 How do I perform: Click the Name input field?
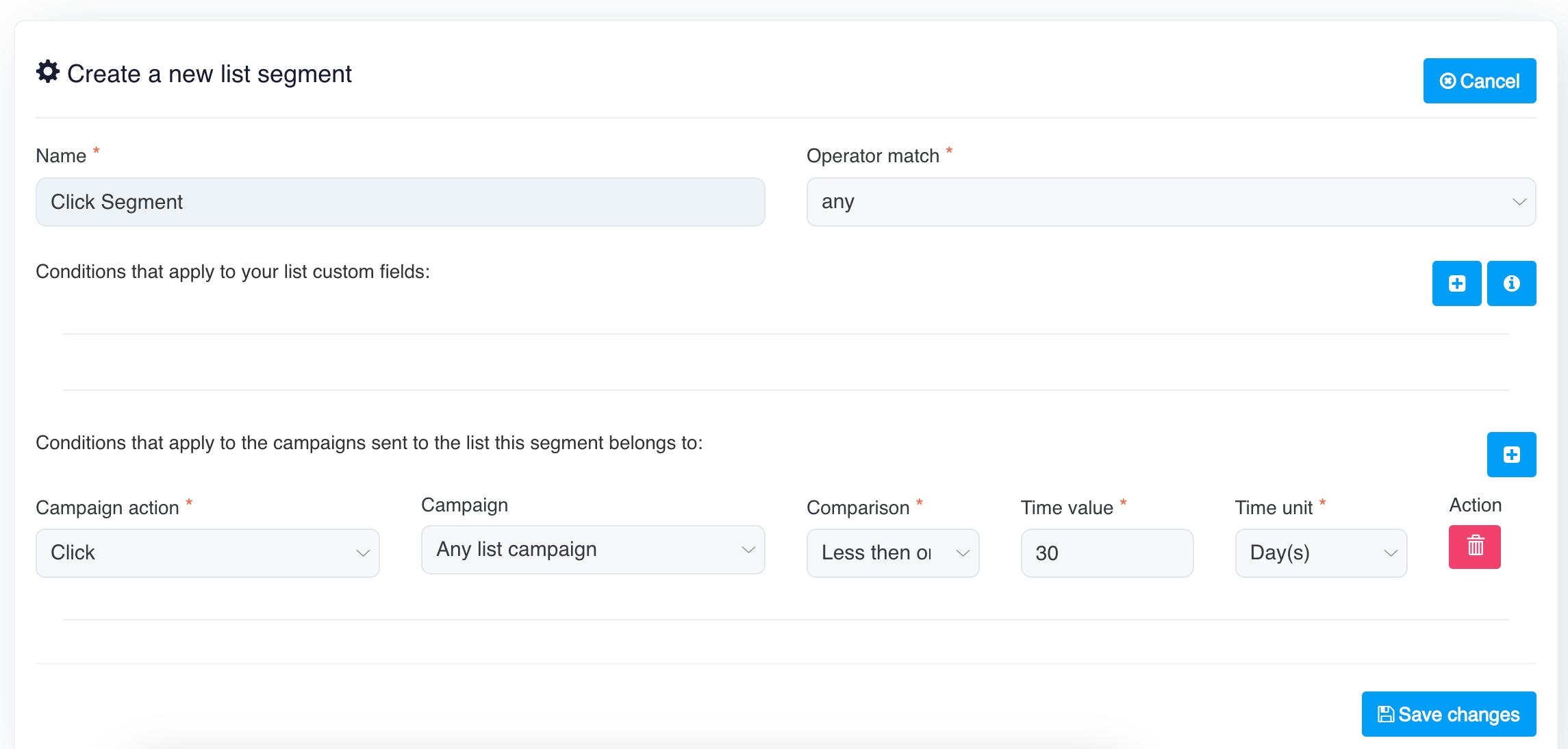(x=400, y=202)
